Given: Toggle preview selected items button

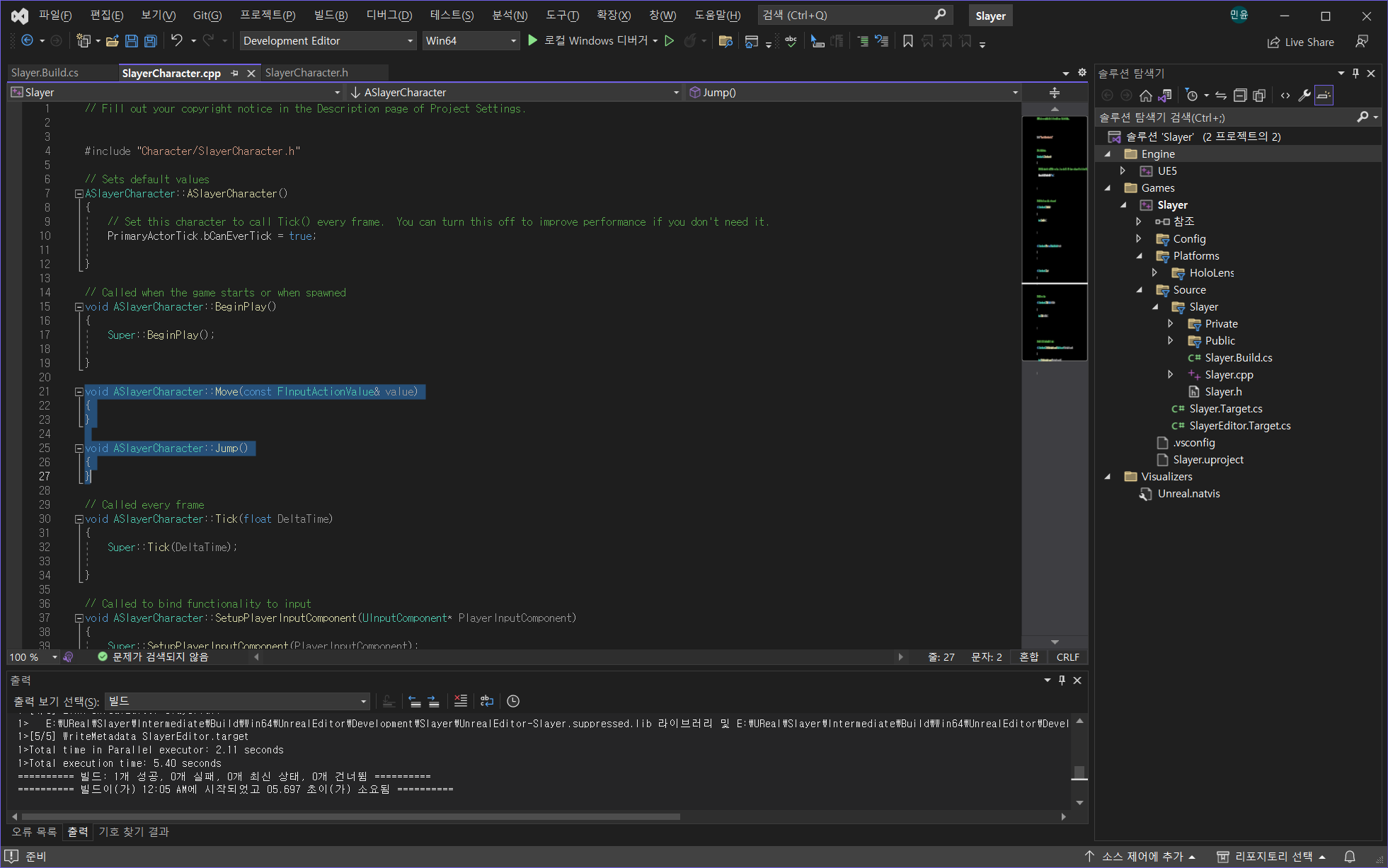Looking at the screenshot, I should tap(1324, 96).
